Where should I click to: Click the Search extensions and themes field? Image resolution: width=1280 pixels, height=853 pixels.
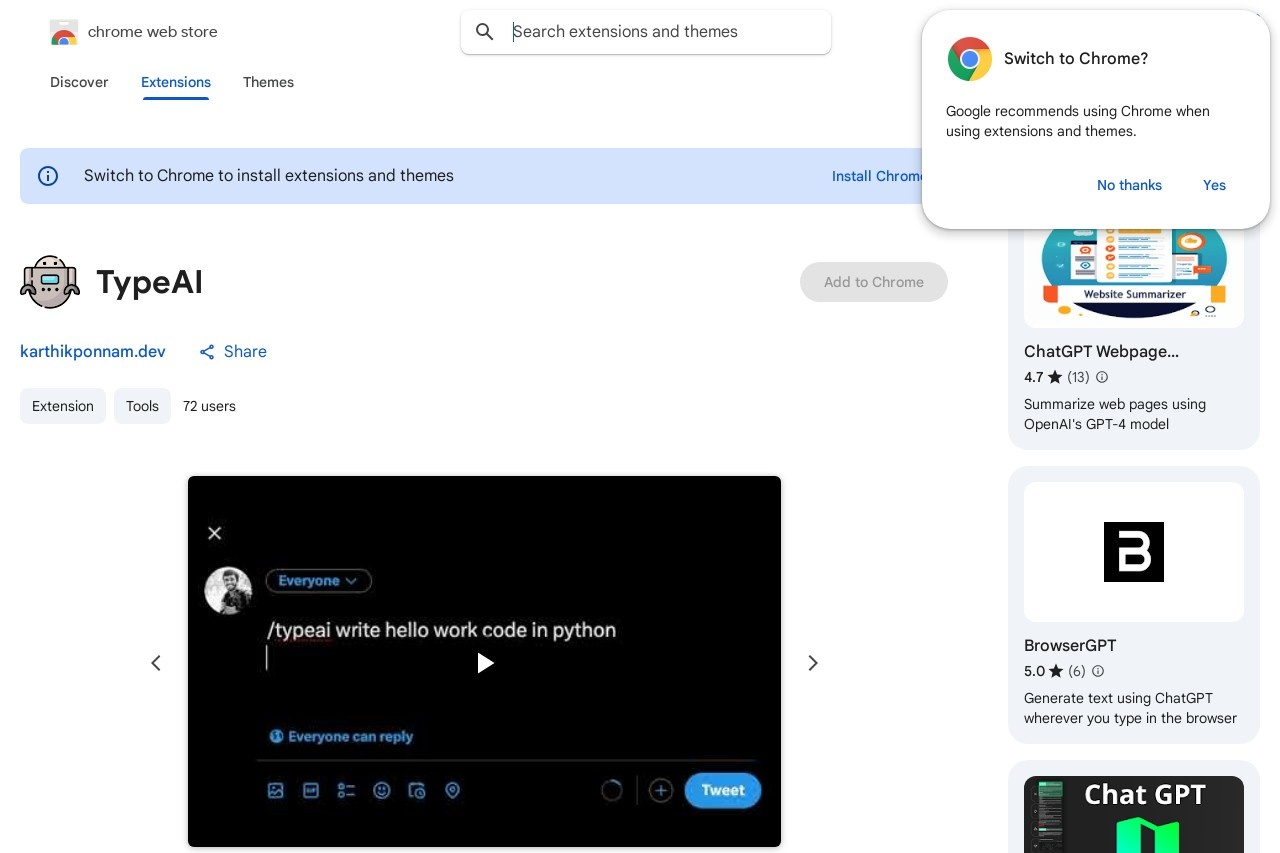(x=646, y=32)
